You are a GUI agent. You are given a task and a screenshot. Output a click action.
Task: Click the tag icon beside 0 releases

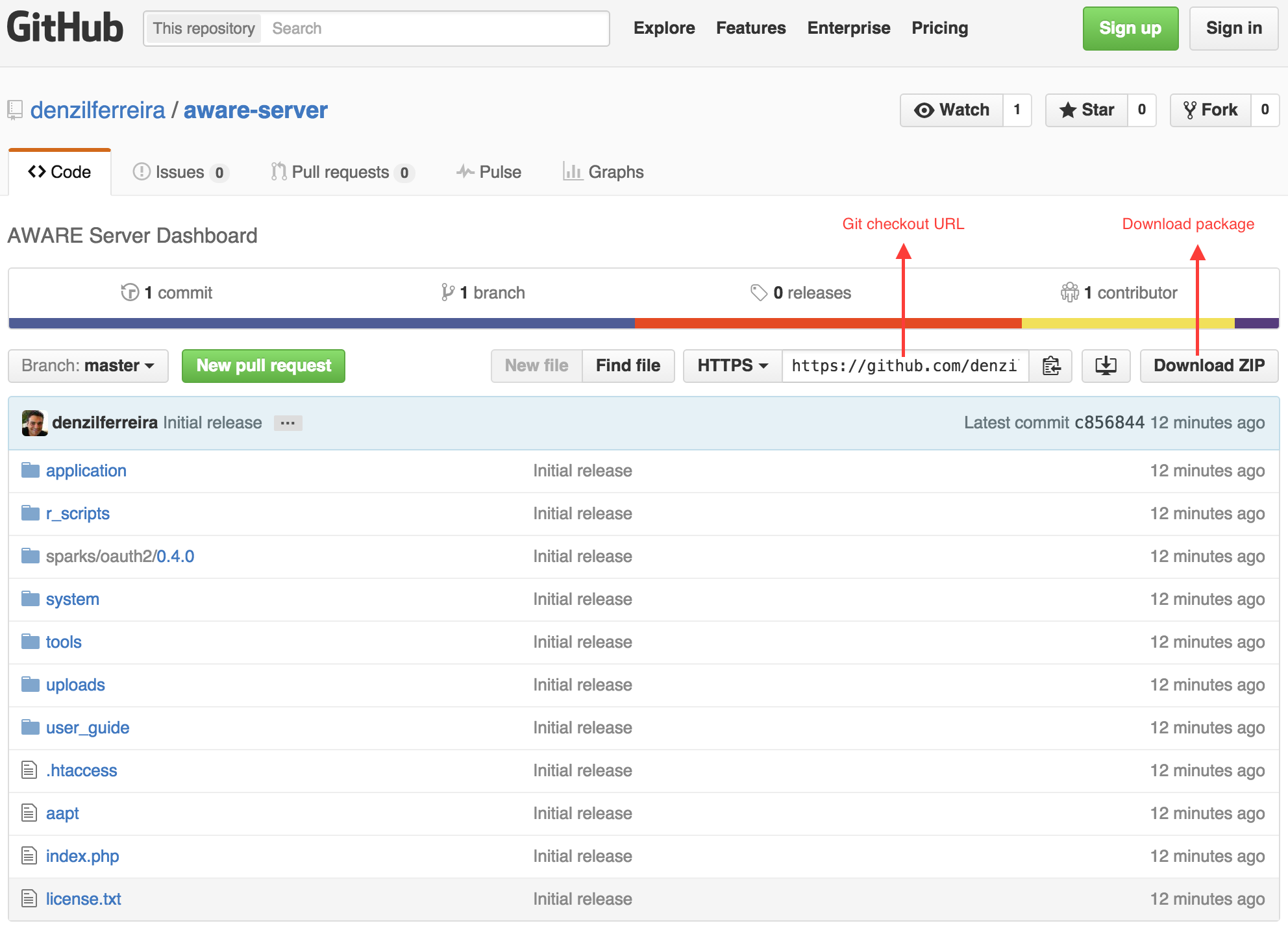pos(758,293)
